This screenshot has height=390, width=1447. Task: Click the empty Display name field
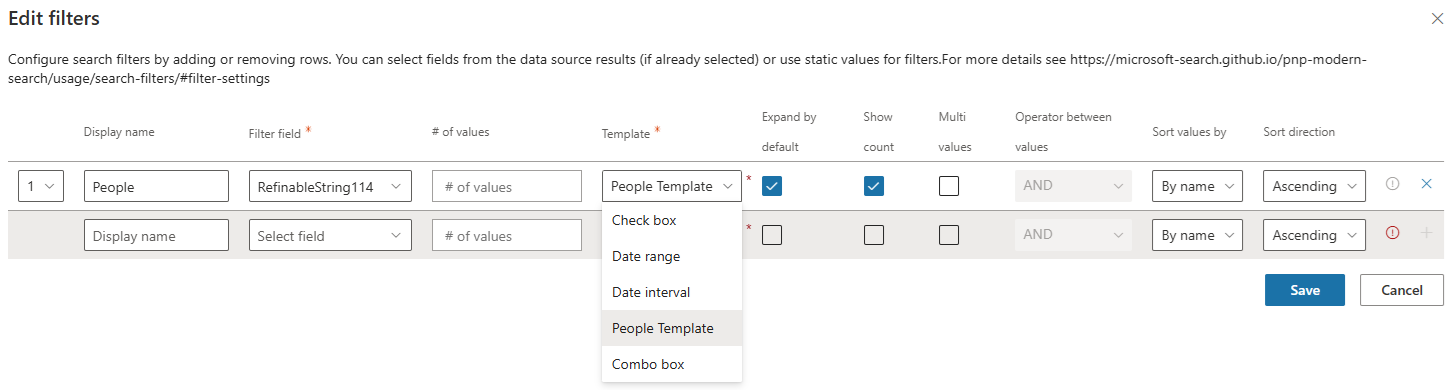coord(156,235)
